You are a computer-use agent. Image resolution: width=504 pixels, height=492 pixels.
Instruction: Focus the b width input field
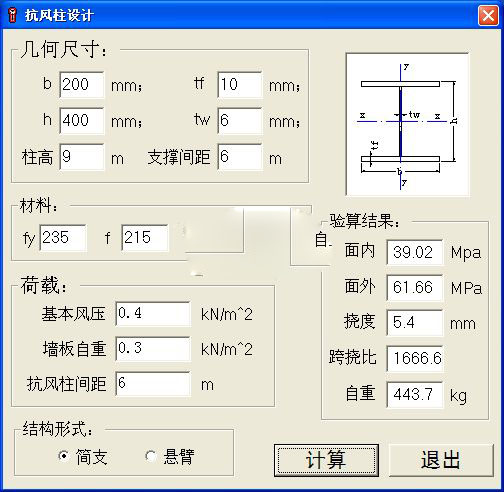tap(82, 84)
